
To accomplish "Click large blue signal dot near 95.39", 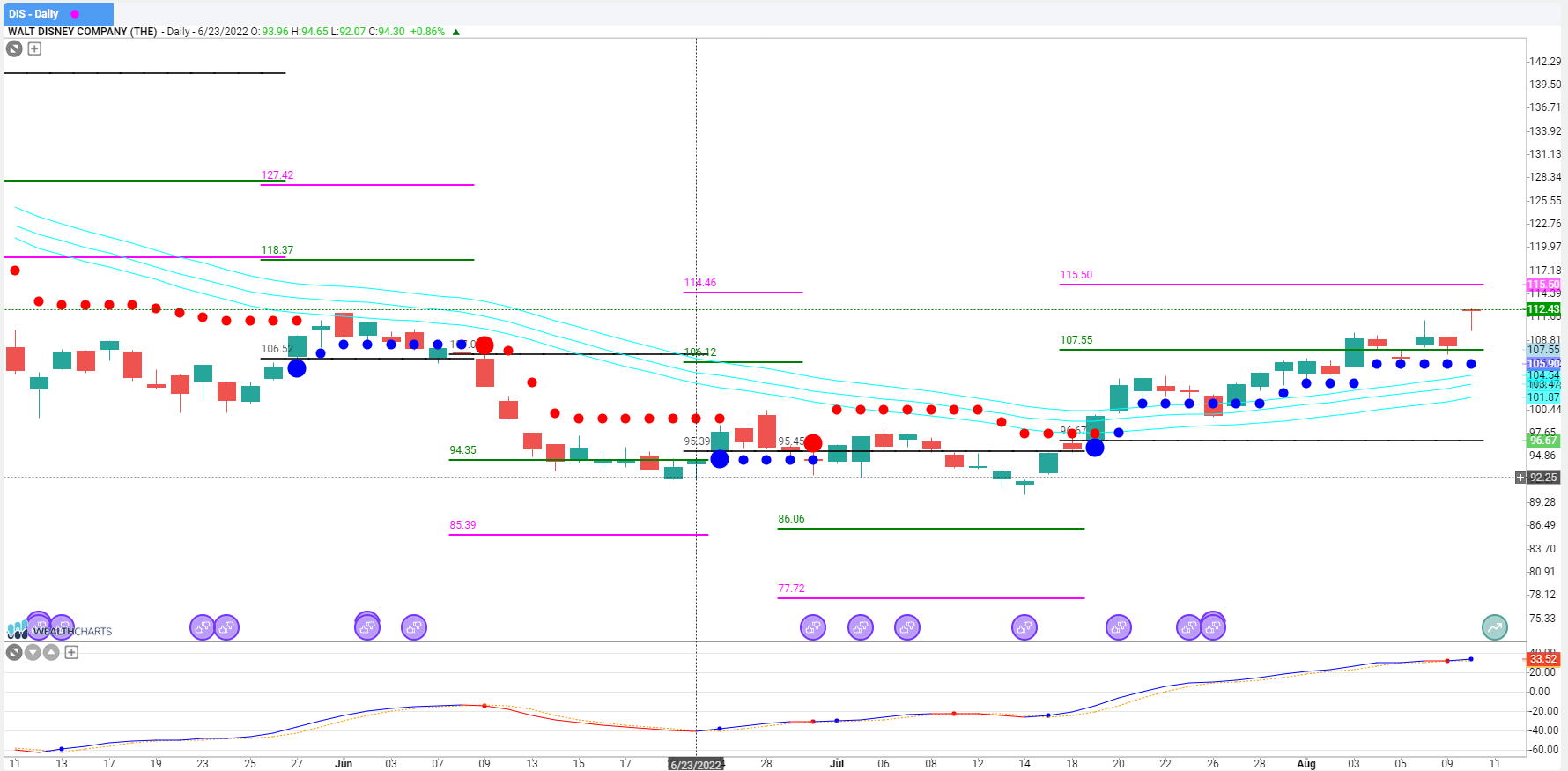I will pos(720,459).
